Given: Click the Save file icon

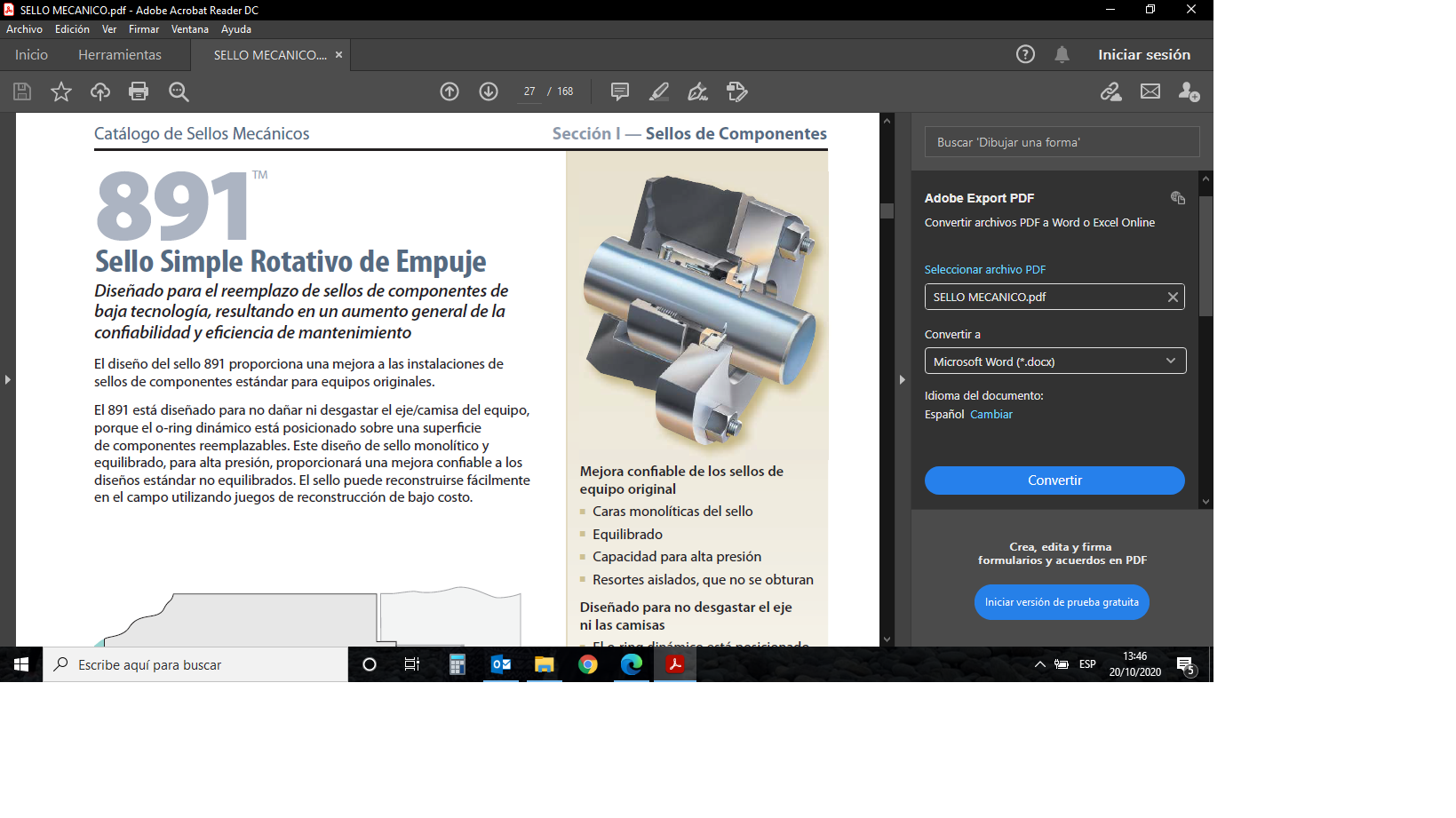Looking at the screenshot, I should 22,91.
